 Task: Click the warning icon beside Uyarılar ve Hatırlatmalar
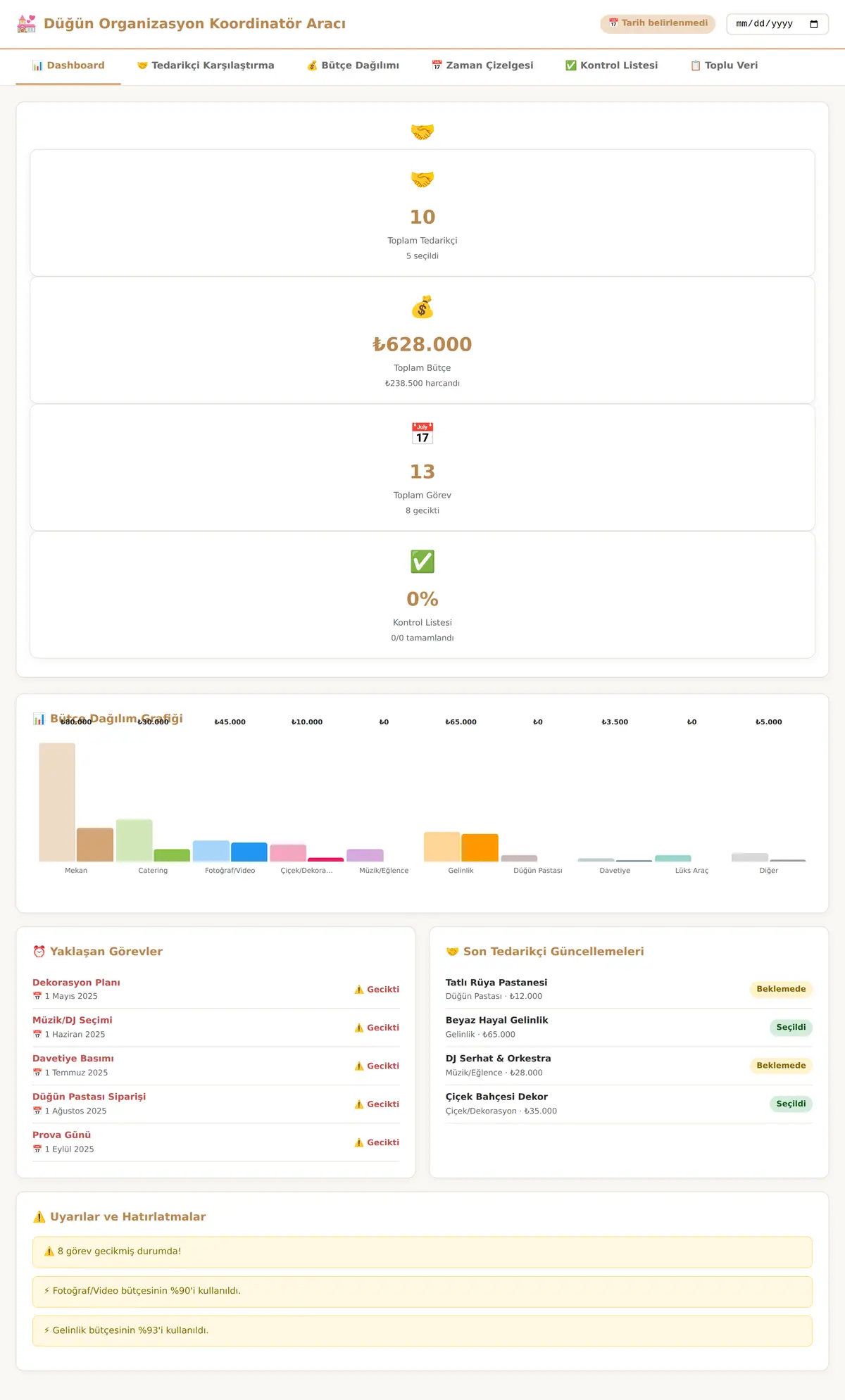(x=39, y=1217)
